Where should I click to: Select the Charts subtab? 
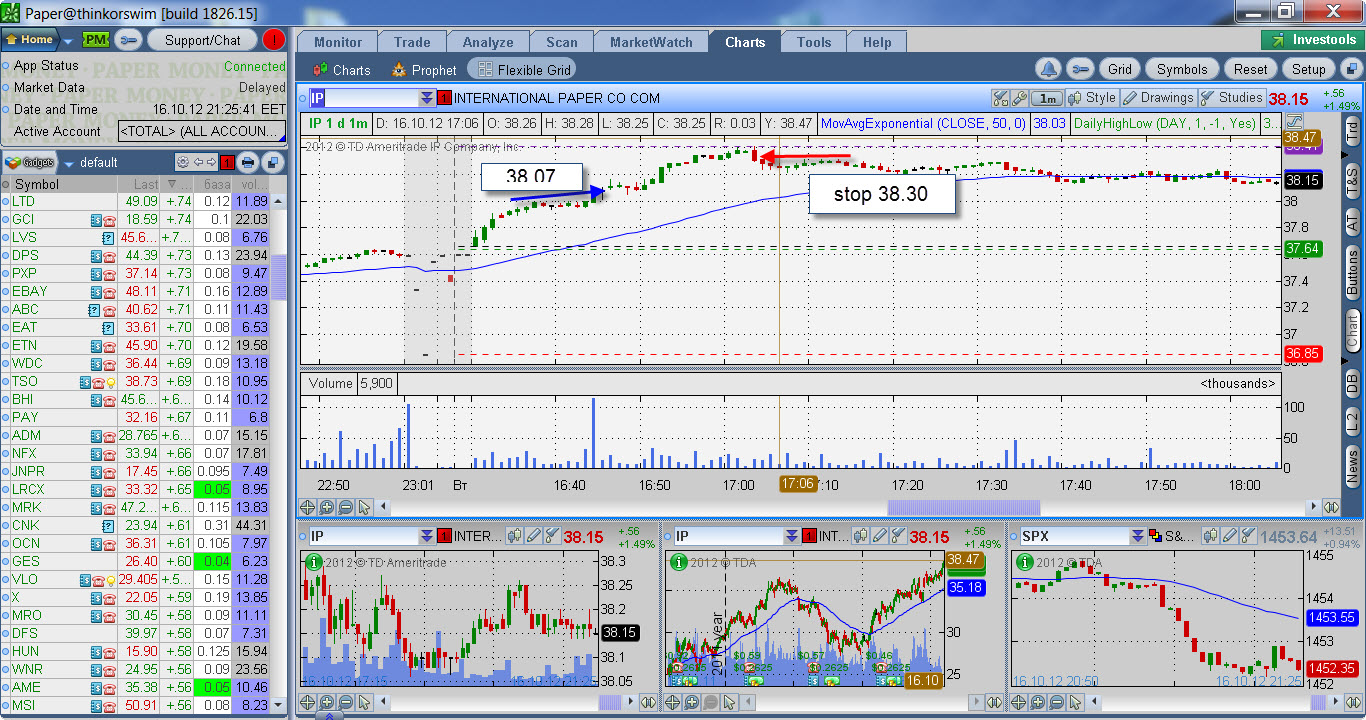[x=342, y=70]
